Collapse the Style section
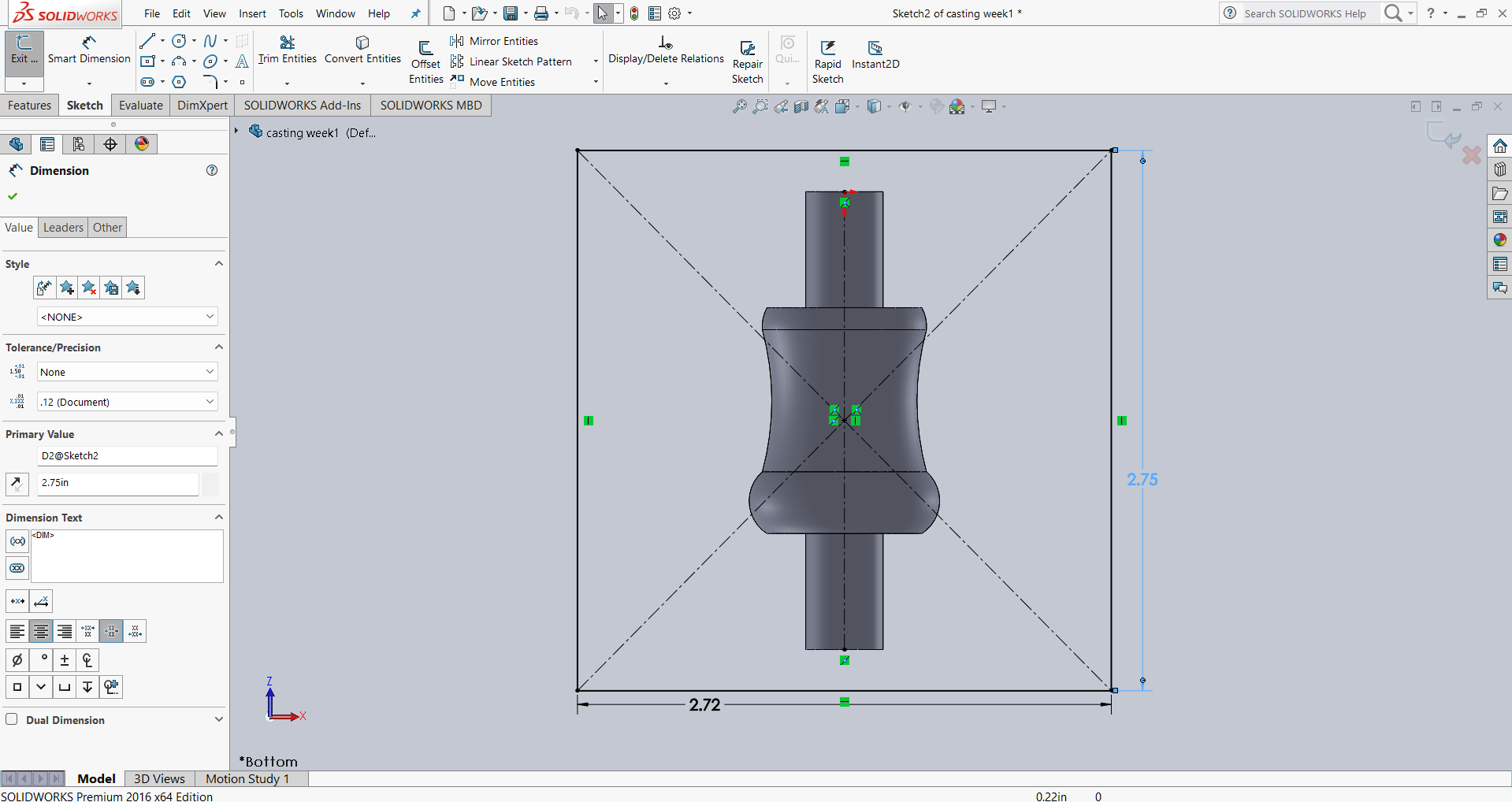1512x802 pixels. point(219,264)
